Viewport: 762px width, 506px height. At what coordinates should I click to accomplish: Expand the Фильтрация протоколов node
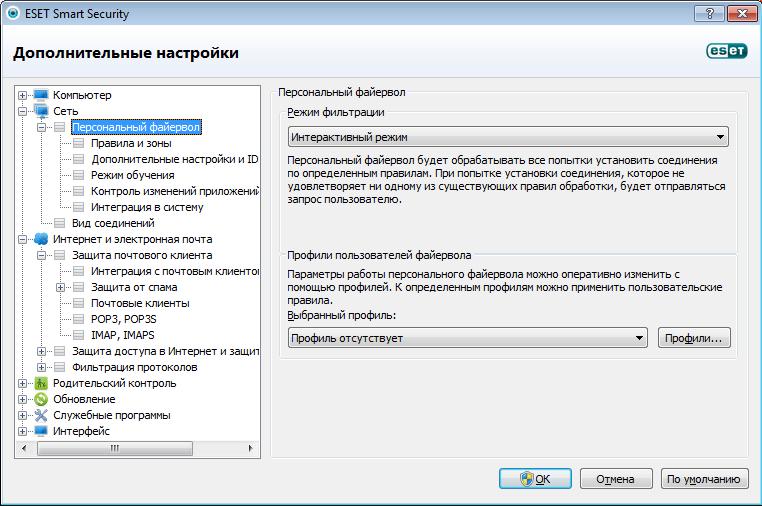[42, 367]
